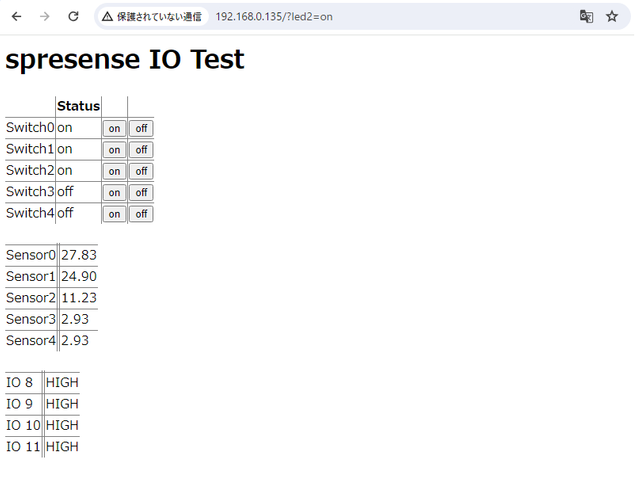Screen dimensions: 640x480
Task: Click the IO 8 HIGH status cell
Action: (x=62, y=382)
